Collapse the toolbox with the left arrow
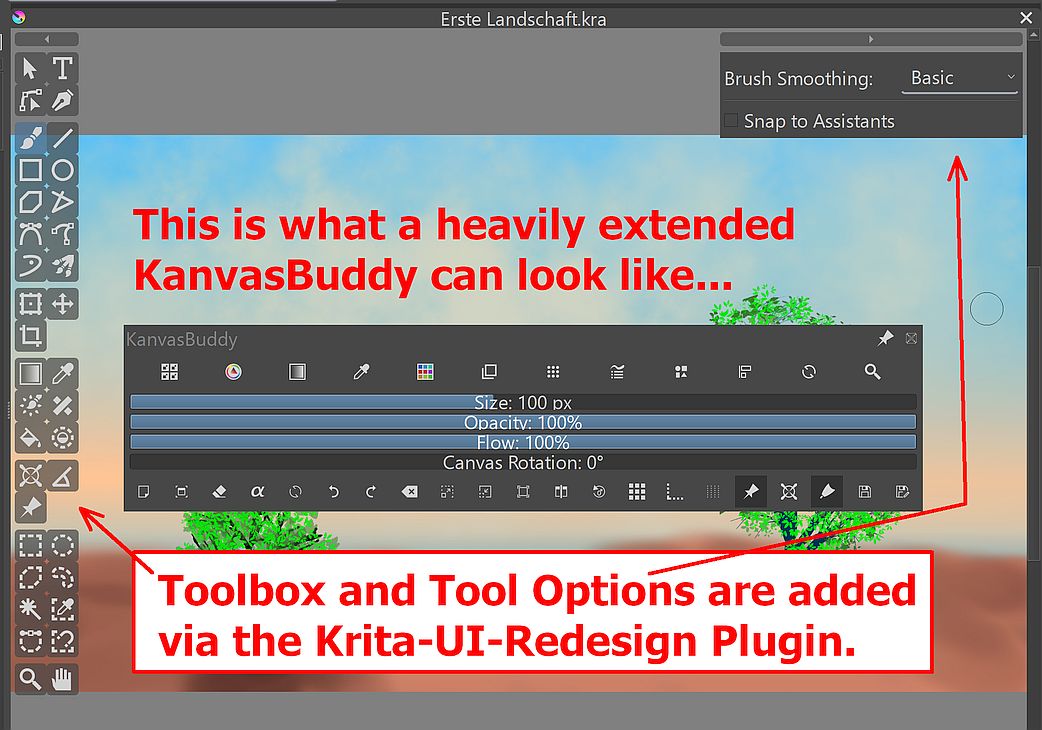 point(47,39)
